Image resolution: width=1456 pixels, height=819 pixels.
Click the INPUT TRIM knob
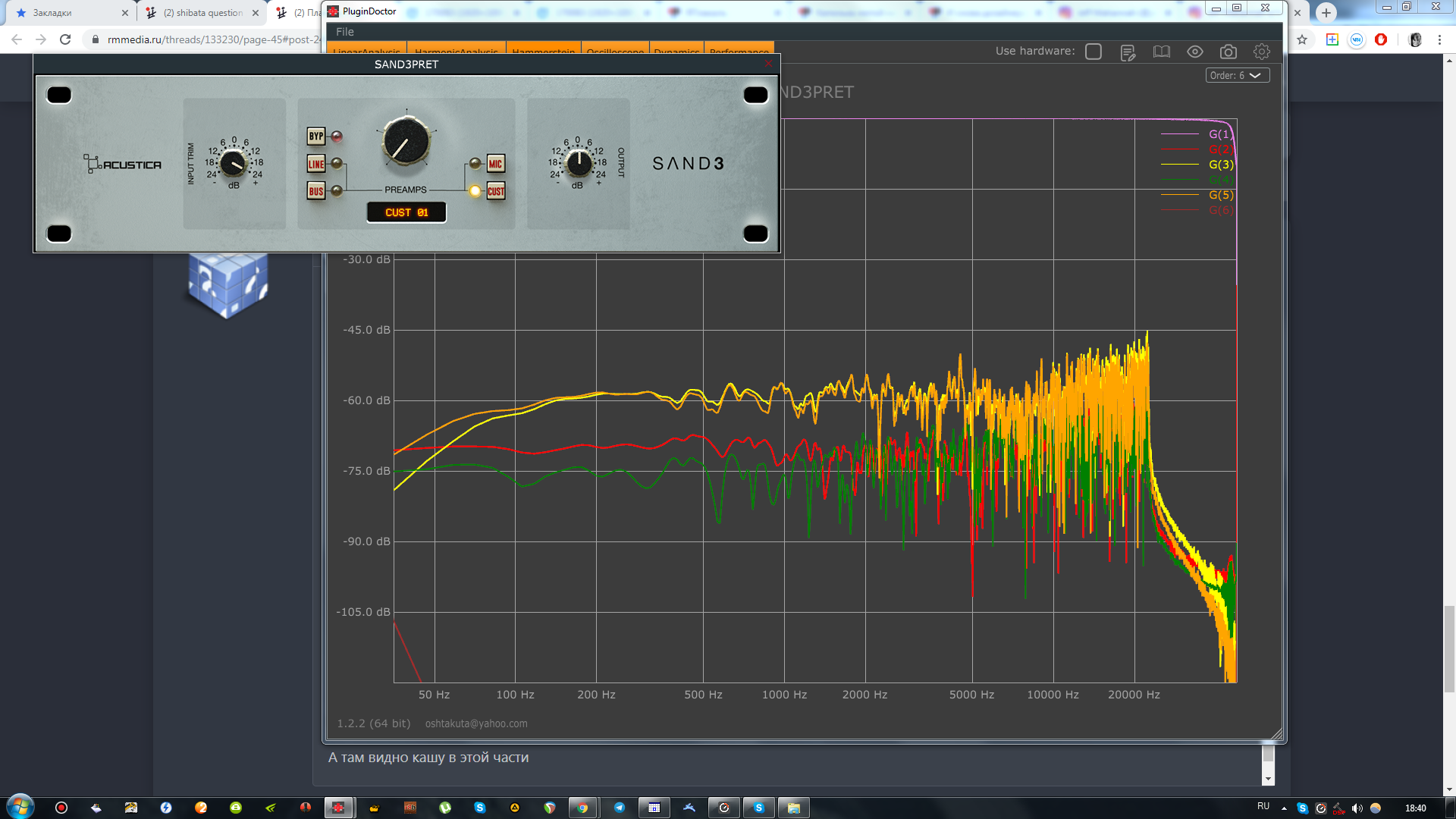[x=234, y=162]
